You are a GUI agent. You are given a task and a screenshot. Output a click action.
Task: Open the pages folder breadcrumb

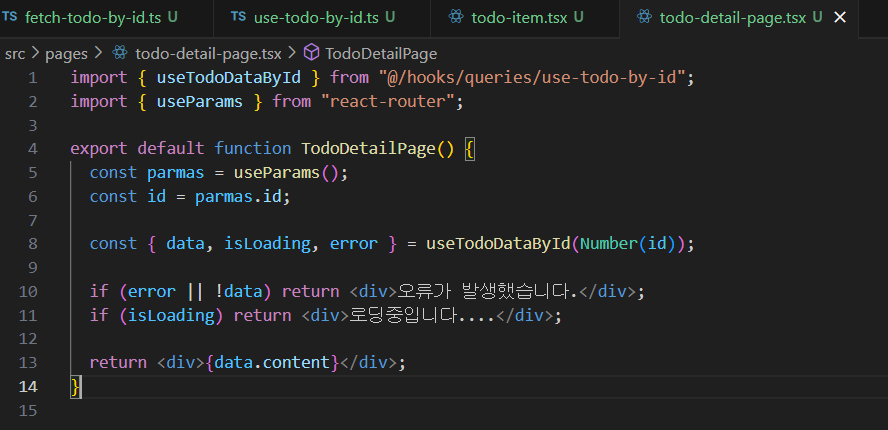coord(68,53)
